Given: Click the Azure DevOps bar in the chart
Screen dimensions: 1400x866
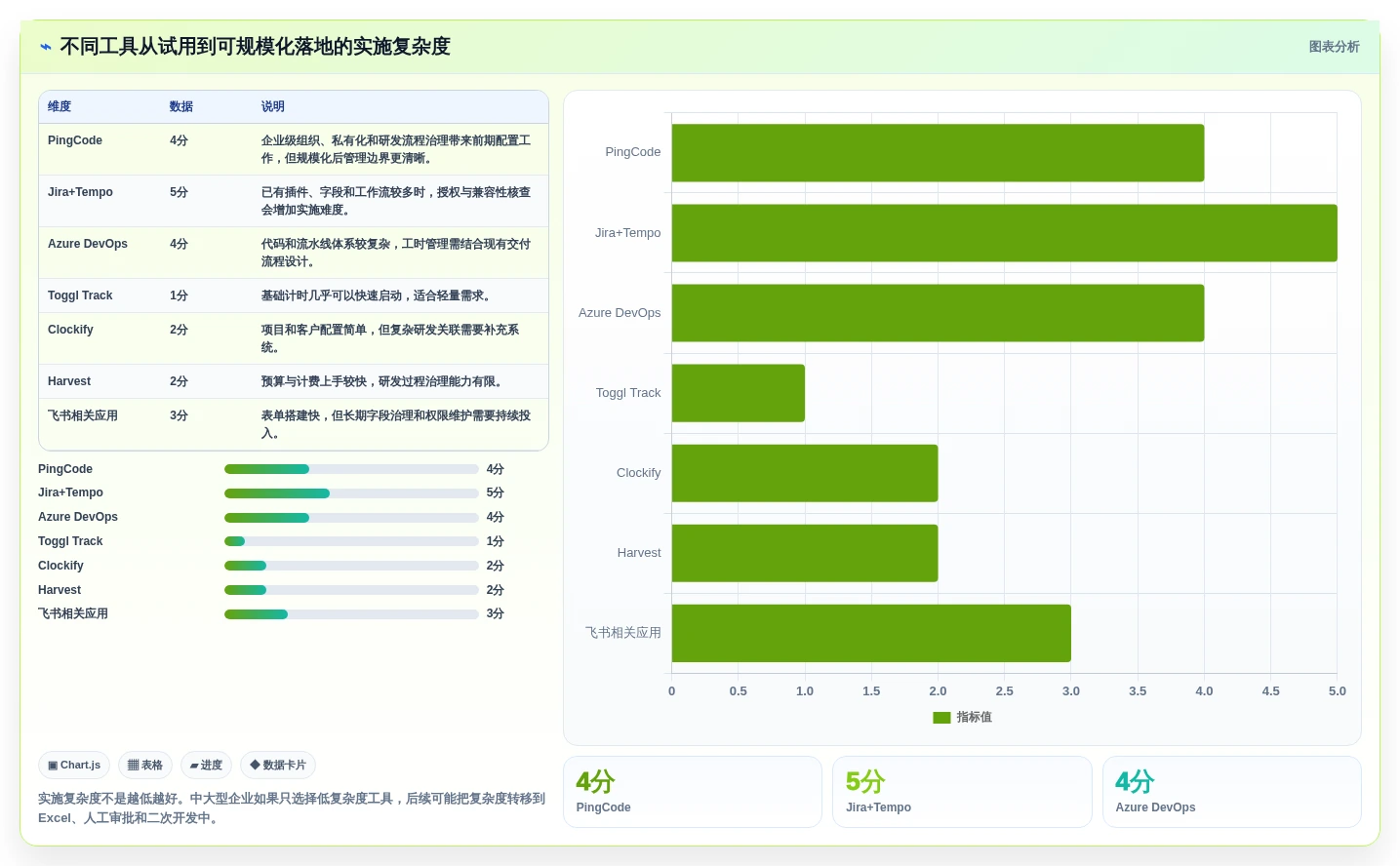Looking at the screenshot, I should pos(938,313).
